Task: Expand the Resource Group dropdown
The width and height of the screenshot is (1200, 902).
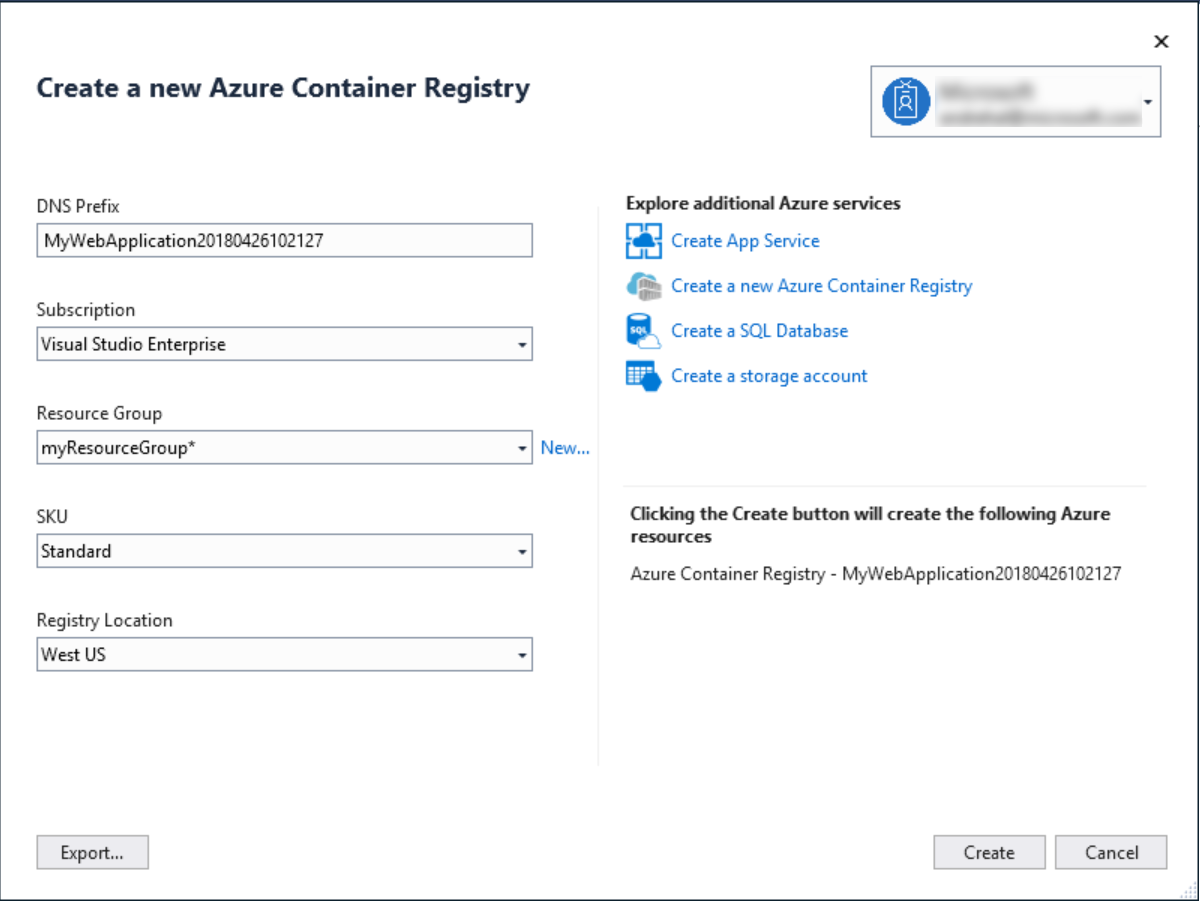Action: point(522,448)
